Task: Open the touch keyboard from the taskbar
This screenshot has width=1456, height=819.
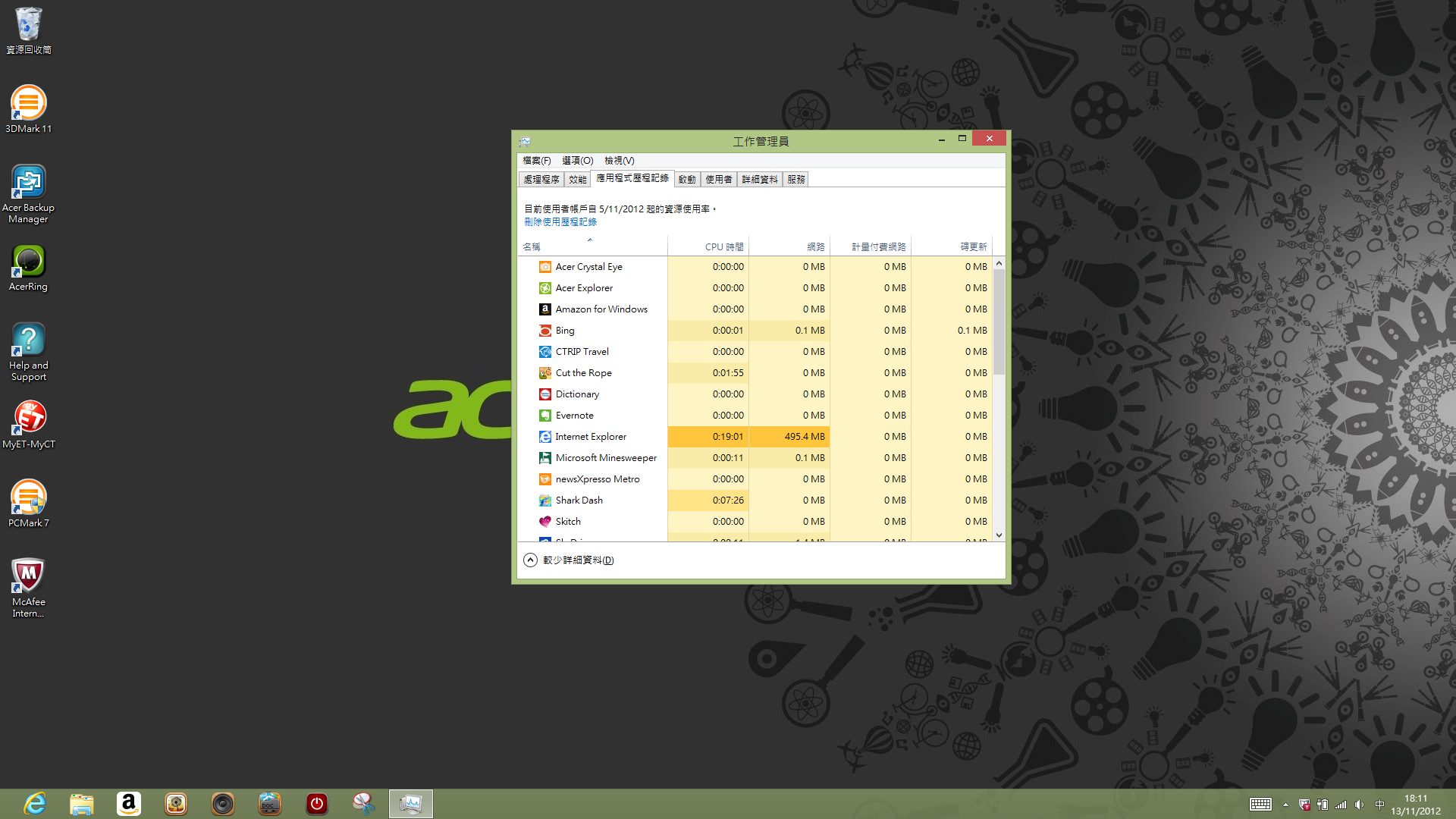Action: coord(1260,805)
